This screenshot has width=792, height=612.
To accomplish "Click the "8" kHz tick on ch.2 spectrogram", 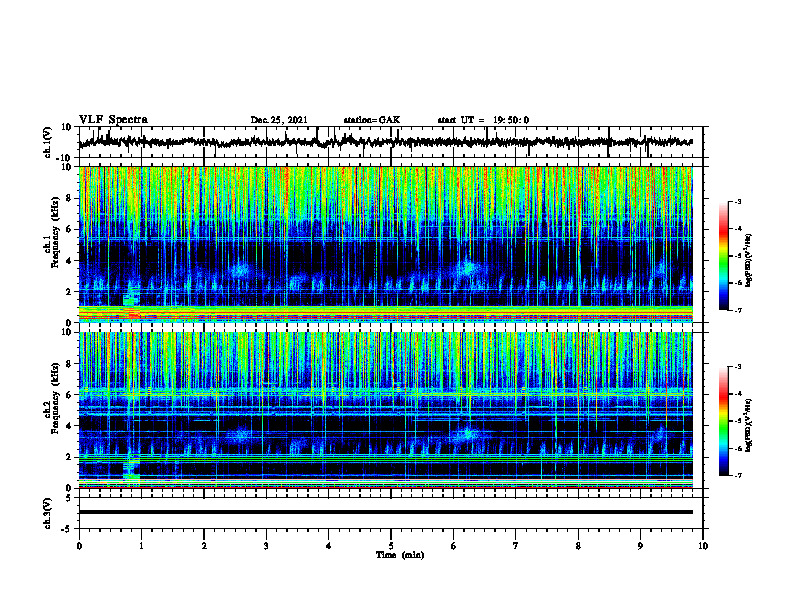I will 70,364.
